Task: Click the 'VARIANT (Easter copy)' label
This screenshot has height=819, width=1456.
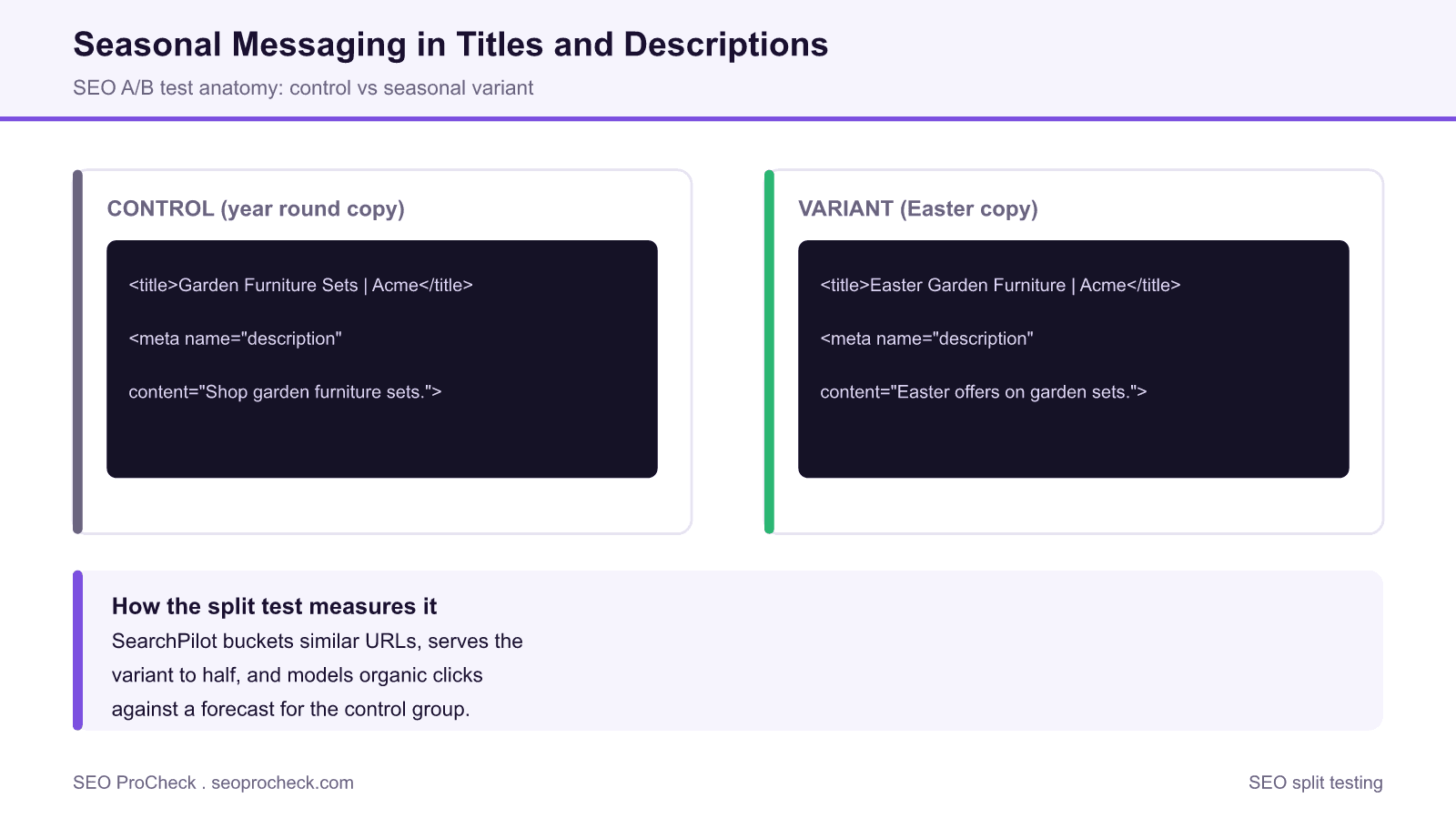Action: tap(918, 208)
